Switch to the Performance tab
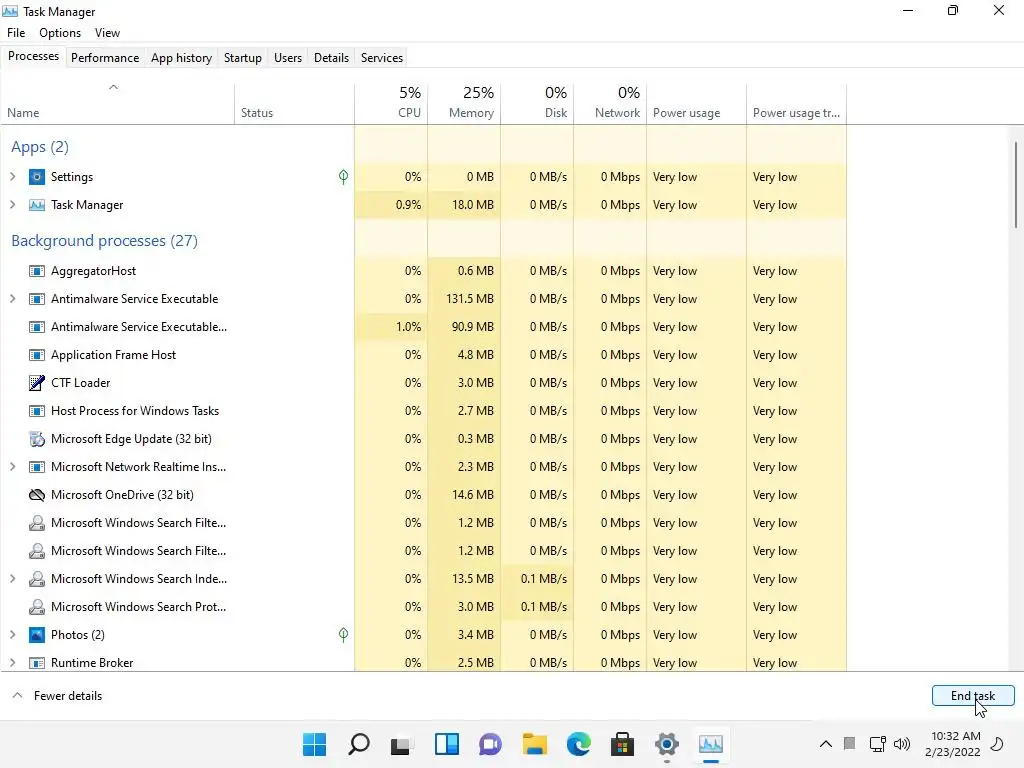1024x768 pixels. (x=105, y=57)
